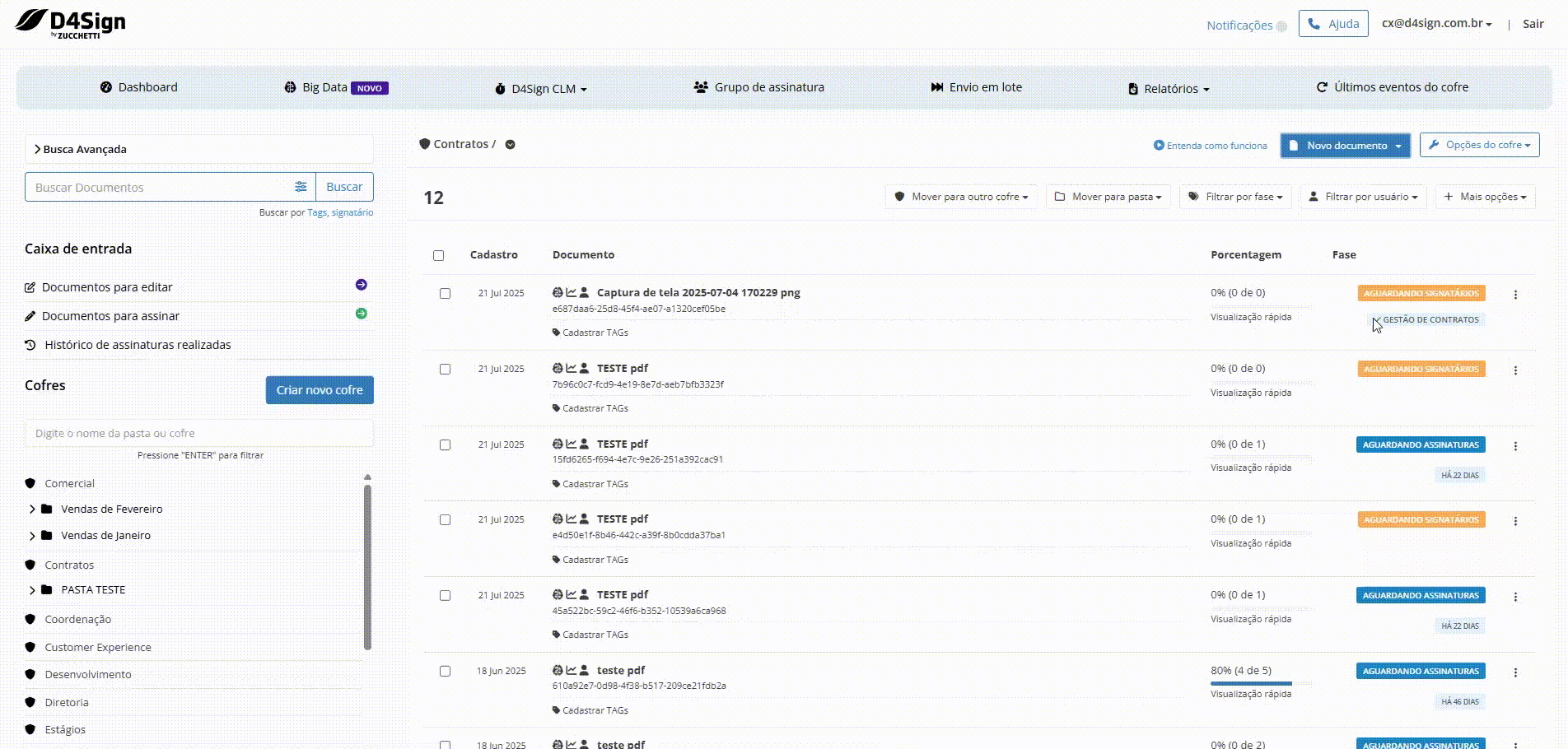1568x749 pixels.
Task: Click the cofres list scrollbar
Action: coord(367,566)
